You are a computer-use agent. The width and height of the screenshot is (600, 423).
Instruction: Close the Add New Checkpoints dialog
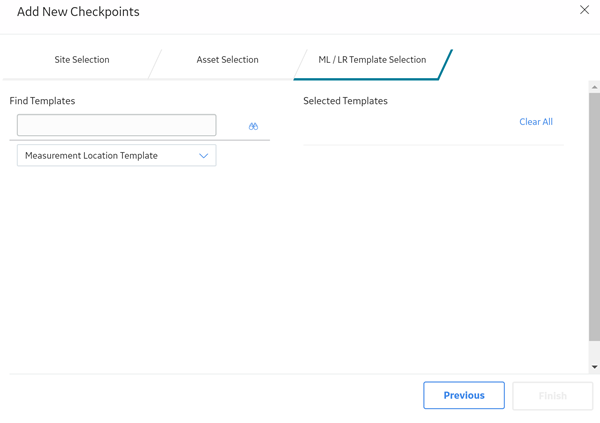tap(584, 10)
